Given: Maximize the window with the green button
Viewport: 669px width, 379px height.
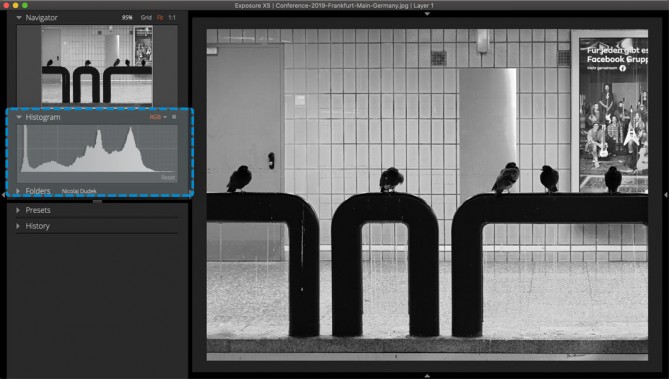Looking at the screenshot, I should pyautogui.click(x=25, y=5).
